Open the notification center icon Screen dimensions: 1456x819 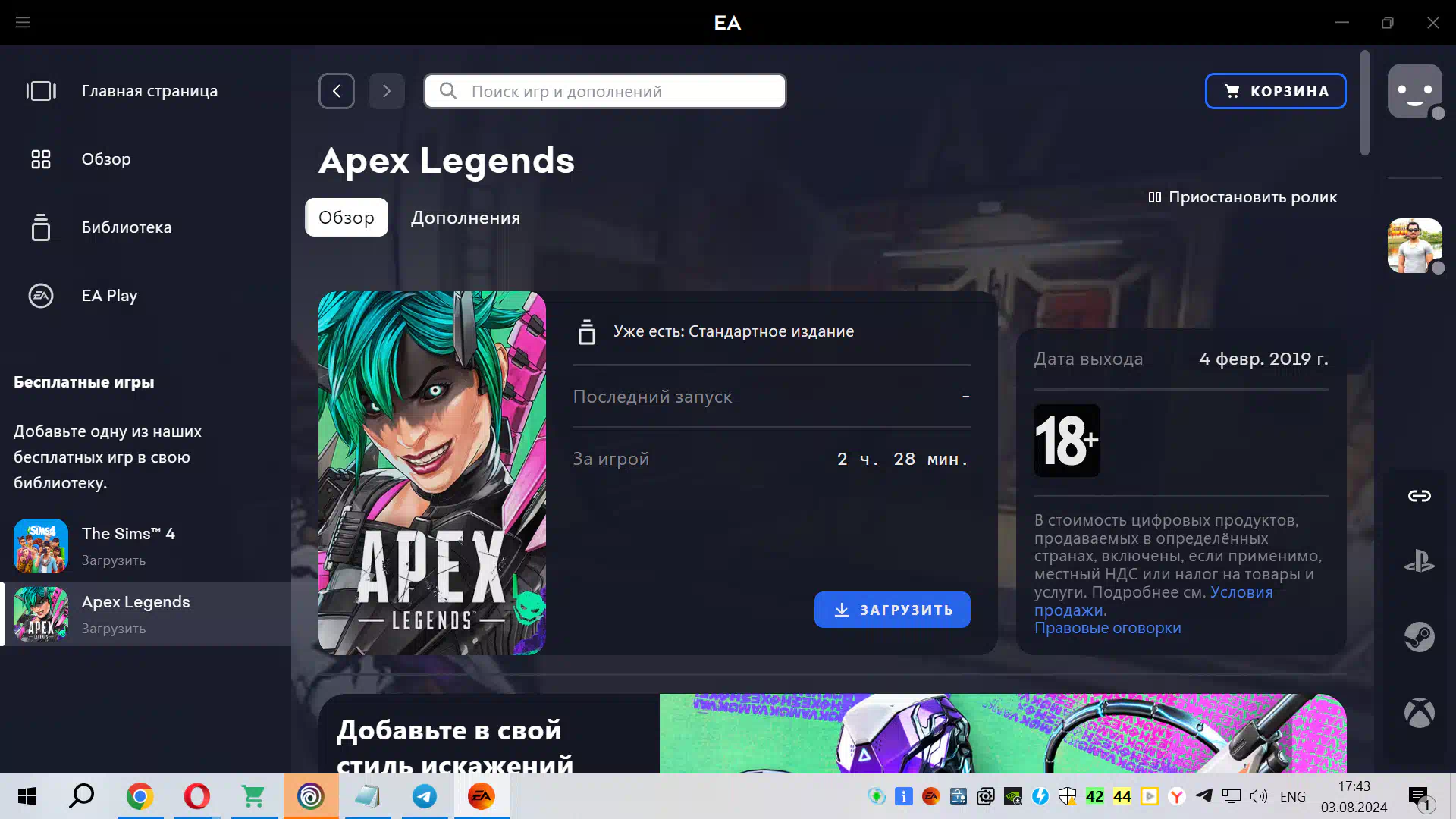[1420, 798]
